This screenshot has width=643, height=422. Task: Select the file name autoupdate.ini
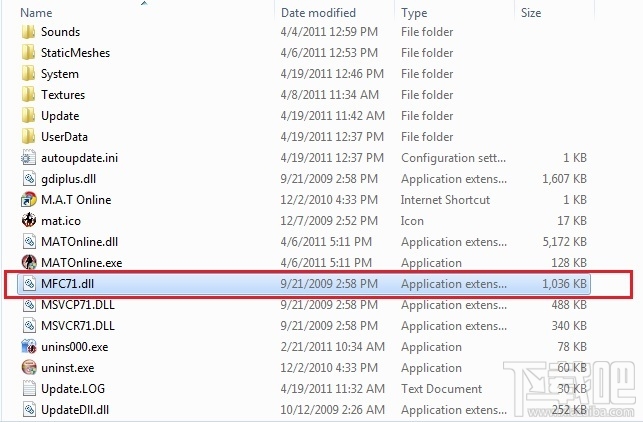[x=80, y=158]
